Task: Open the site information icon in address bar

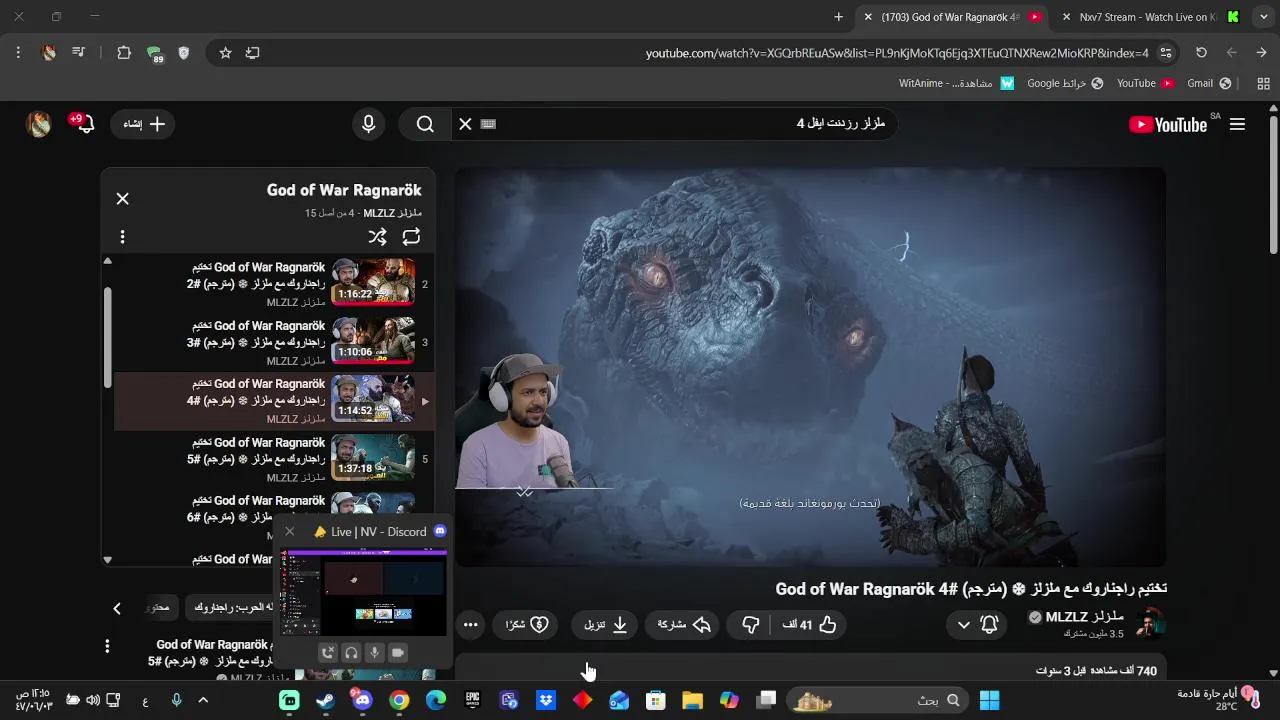Action: (x=1165, y=53)
